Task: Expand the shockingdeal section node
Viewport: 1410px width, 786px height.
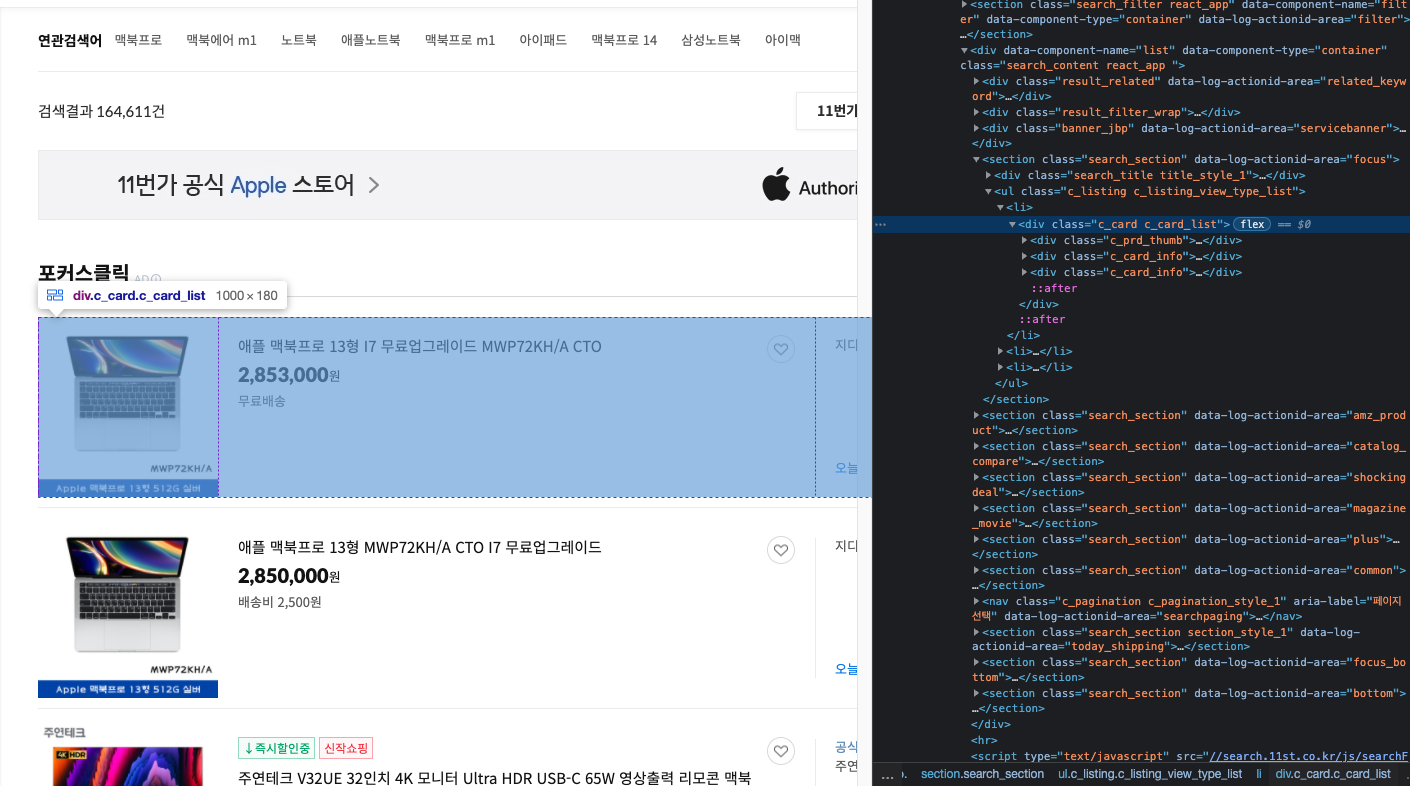Action: click(977, 478)
